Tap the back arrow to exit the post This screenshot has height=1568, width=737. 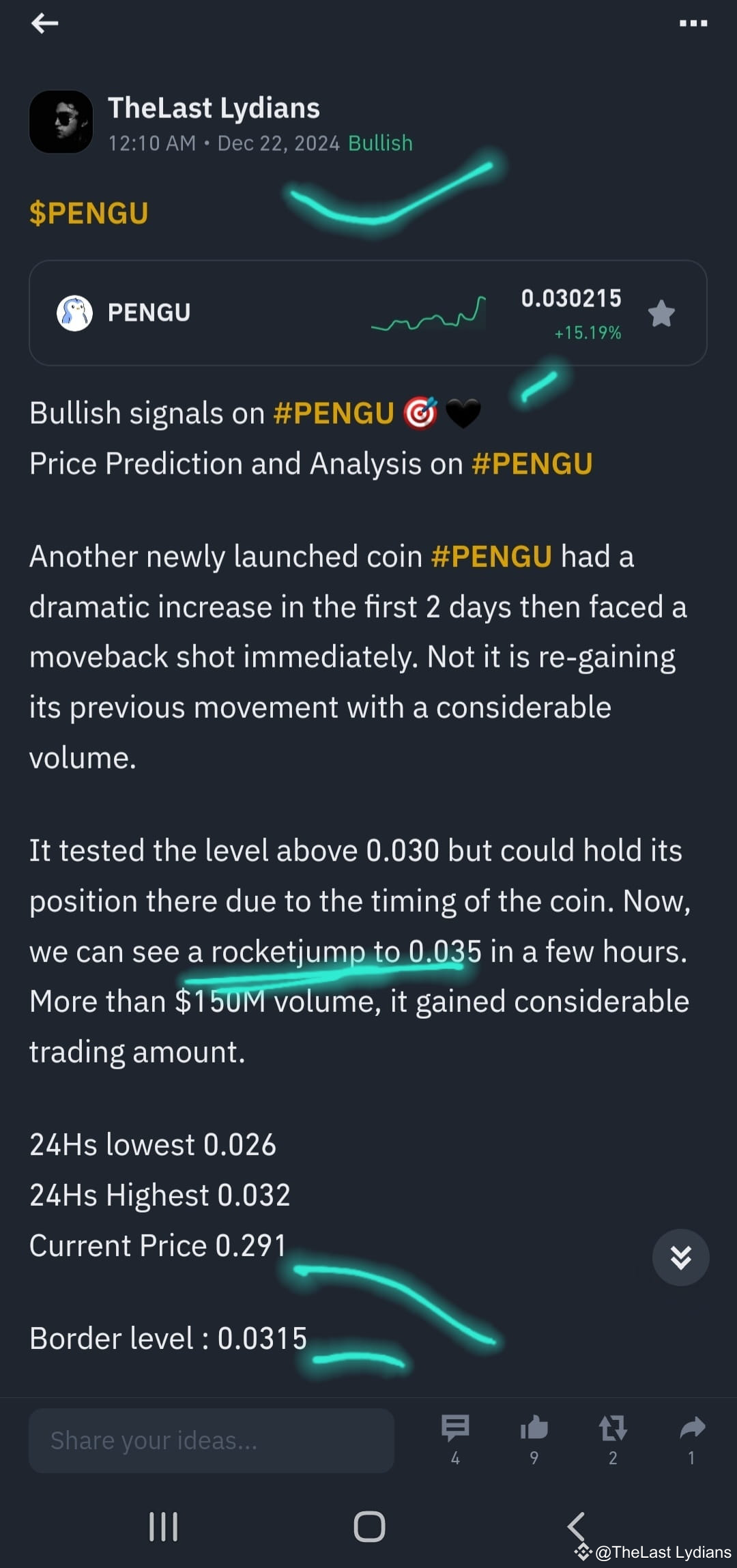point(45,23)
